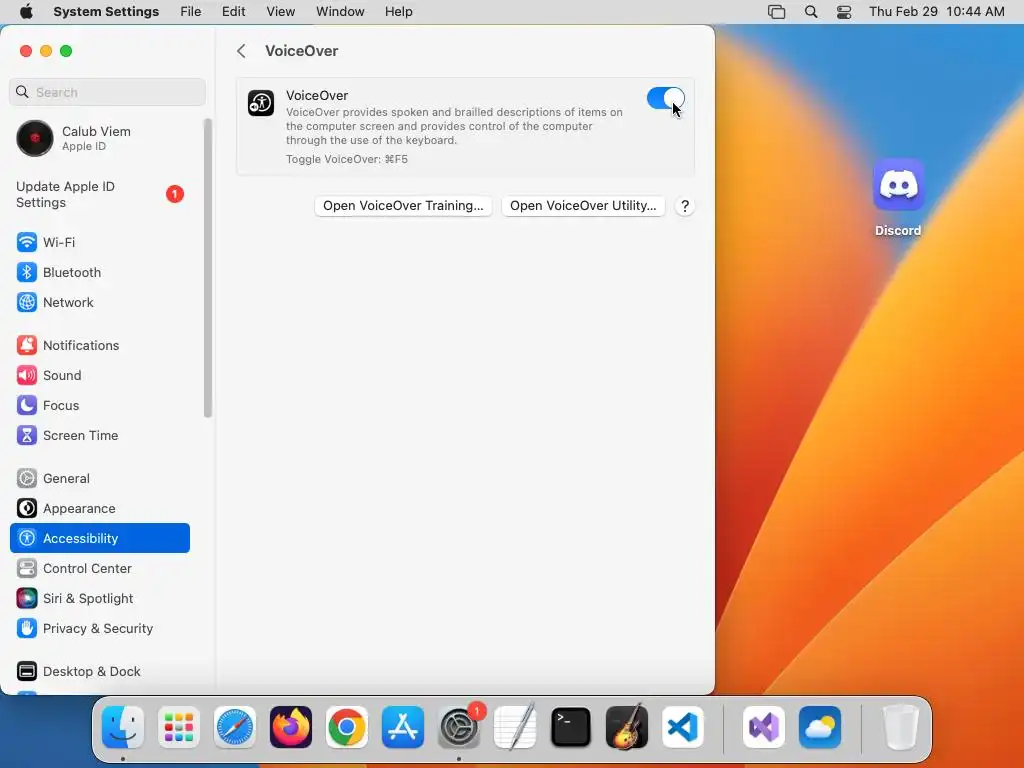Click the sidebar scrollbar

pos(208,268)
